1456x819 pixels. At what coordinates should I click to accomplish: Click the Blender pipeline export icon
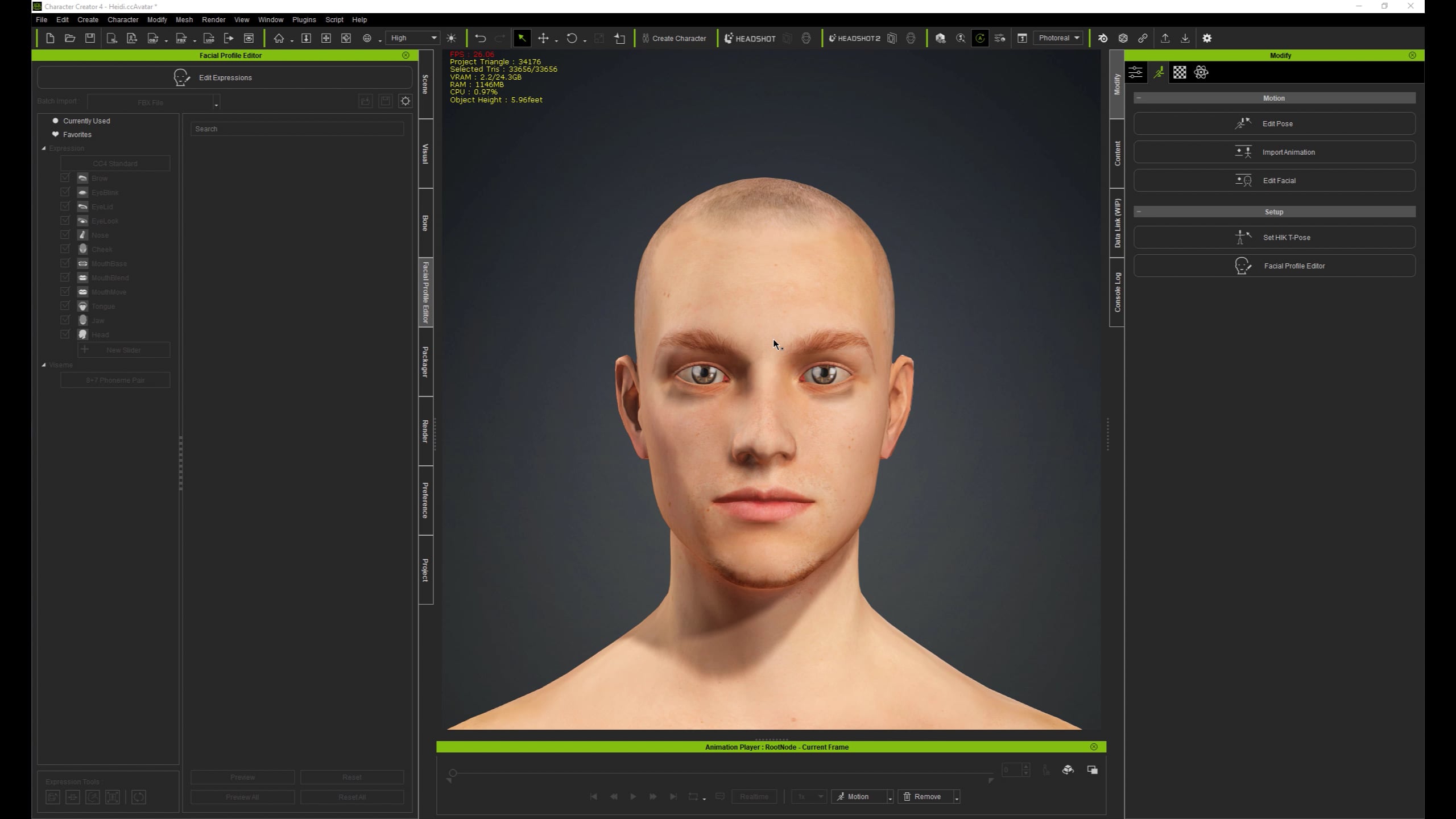click(x=1103, y=38)
